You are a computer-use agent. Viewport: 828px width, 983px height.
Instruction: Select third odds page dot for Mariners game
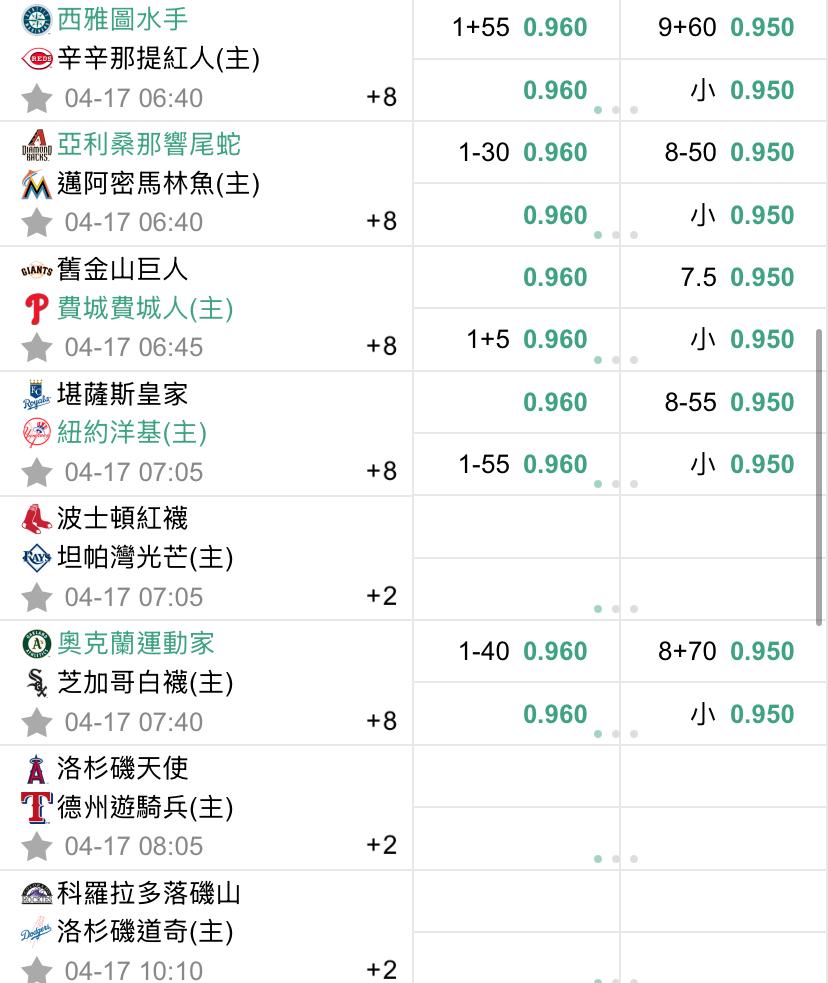(634, 110)
